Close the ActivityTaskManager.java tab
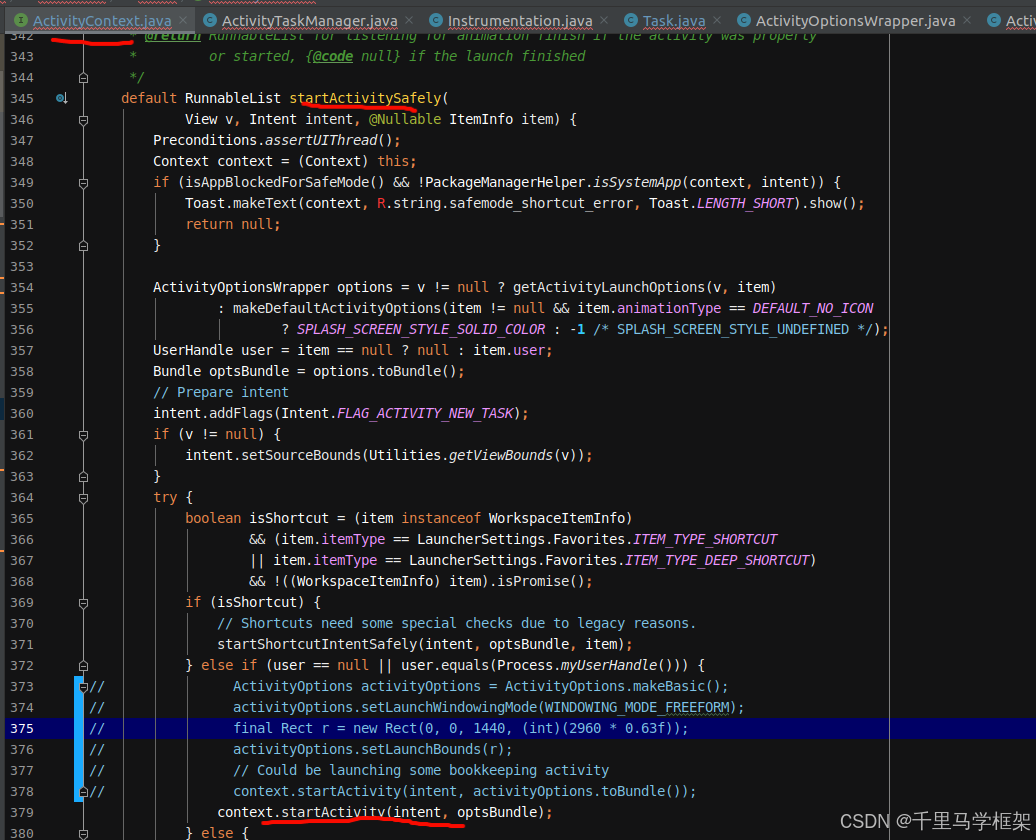Screen dimensions: 1036x840 pyautogui.click(x=409, y=20)
